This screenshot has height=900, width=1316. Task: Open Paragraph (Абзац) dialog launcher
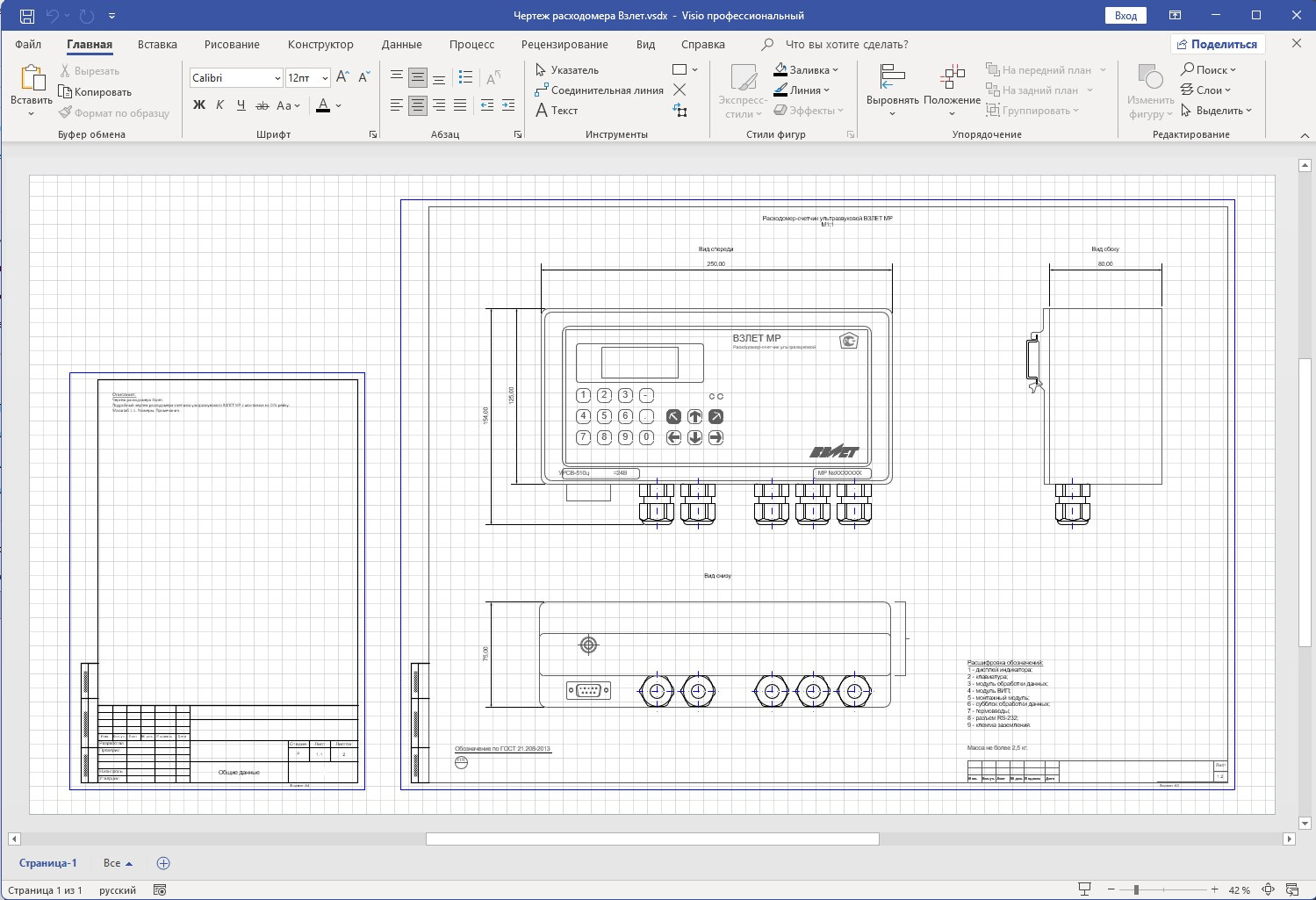(518, 134)
